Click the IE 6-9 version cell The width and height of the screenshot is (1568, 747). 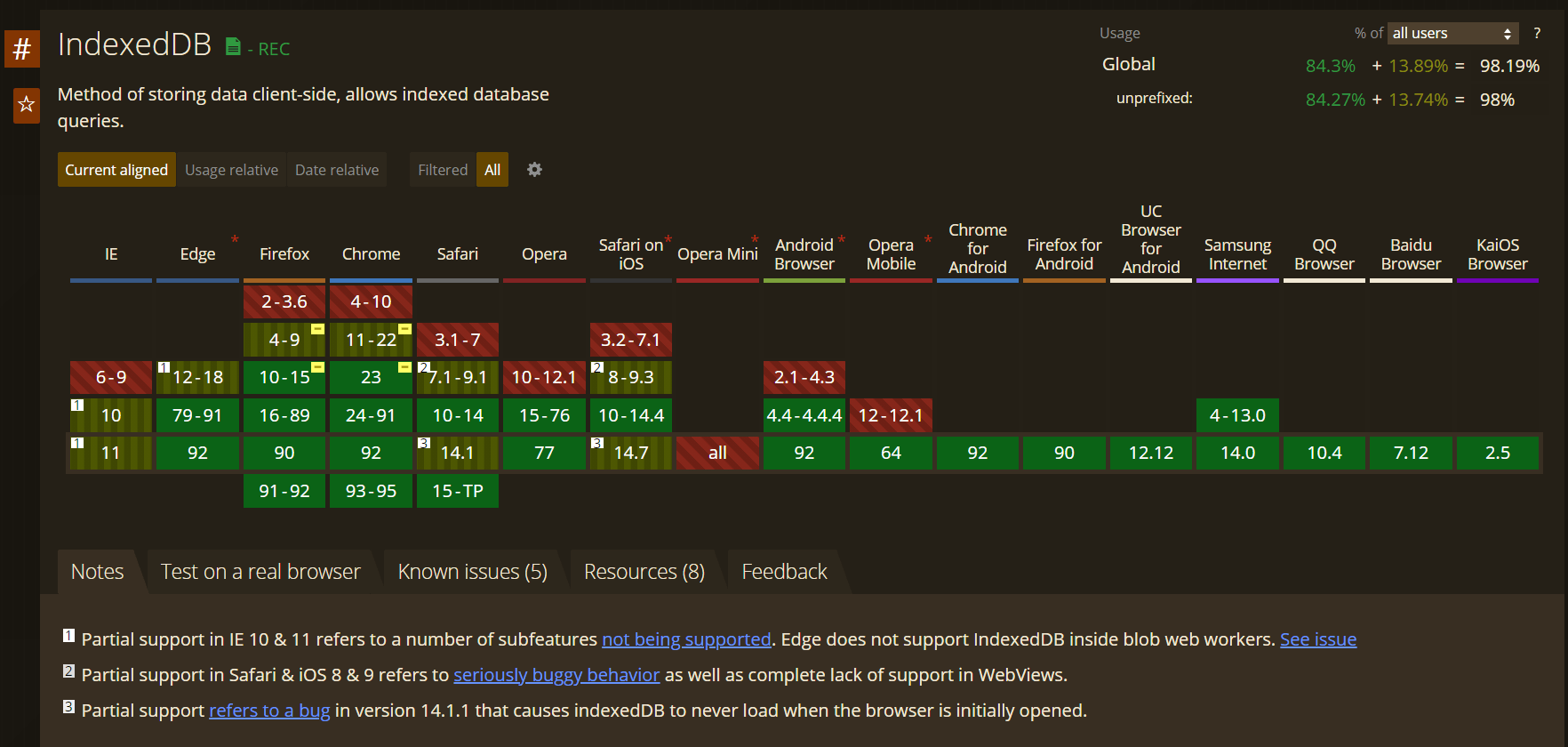point(111,377)
